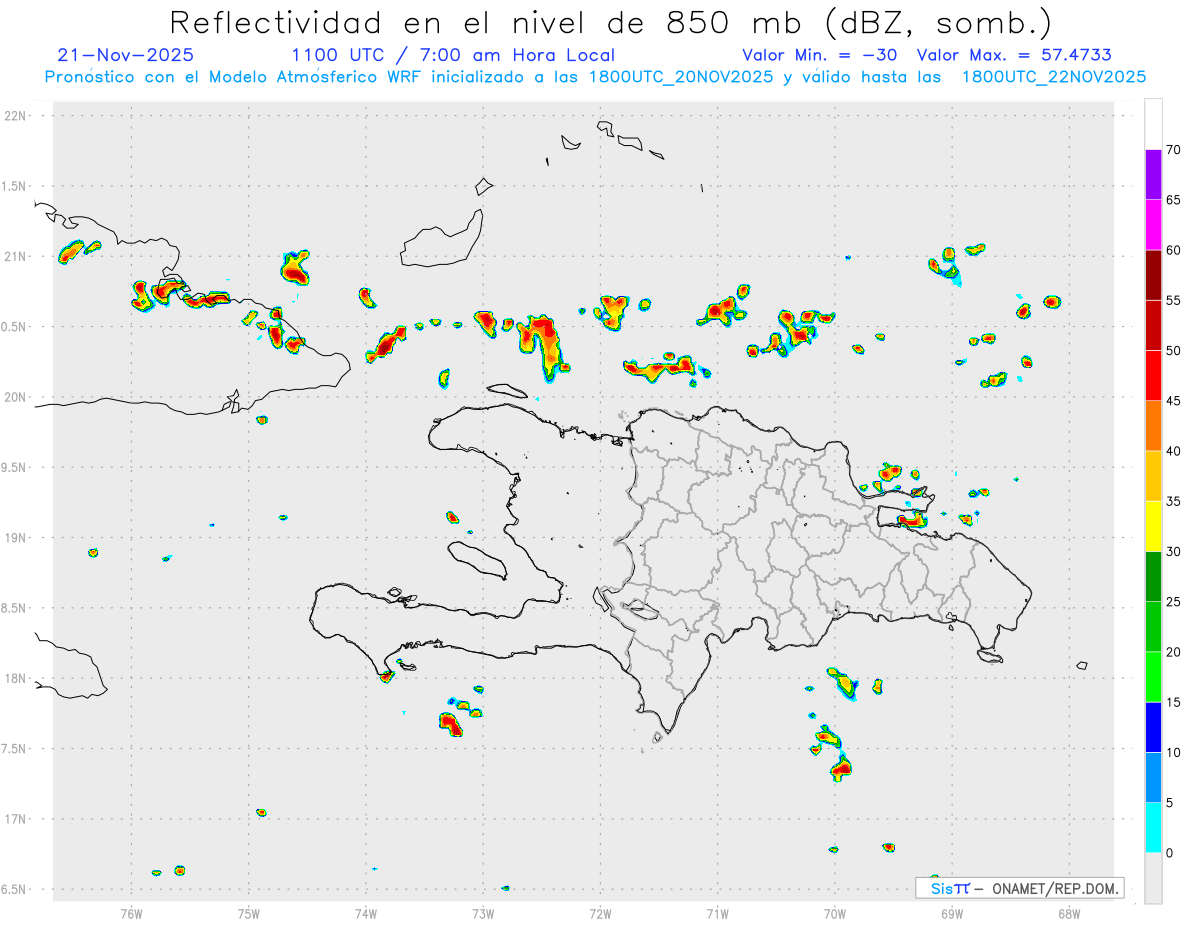Image resolution: width=1200 pixels, height=927 pixels.
Task: Select the dark blue 10-15 dBZ colorbar segment
Action: pos(1153,727)
